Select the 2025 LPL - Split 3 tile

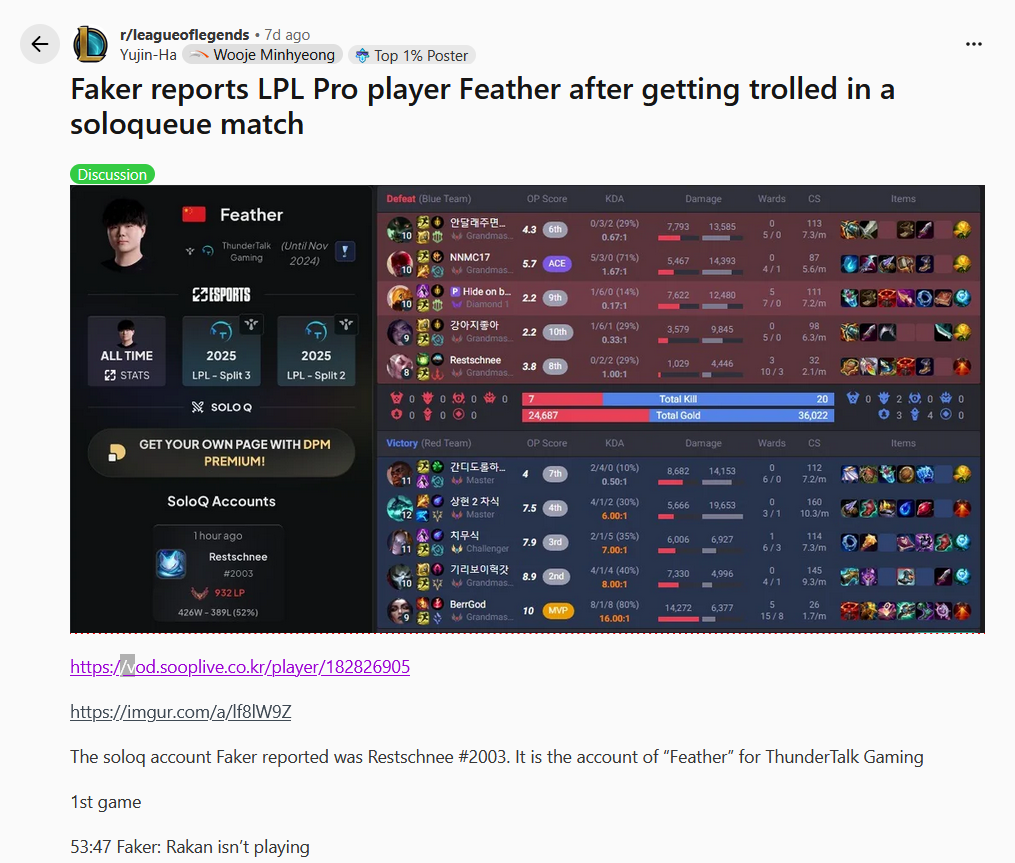[221, 352]
